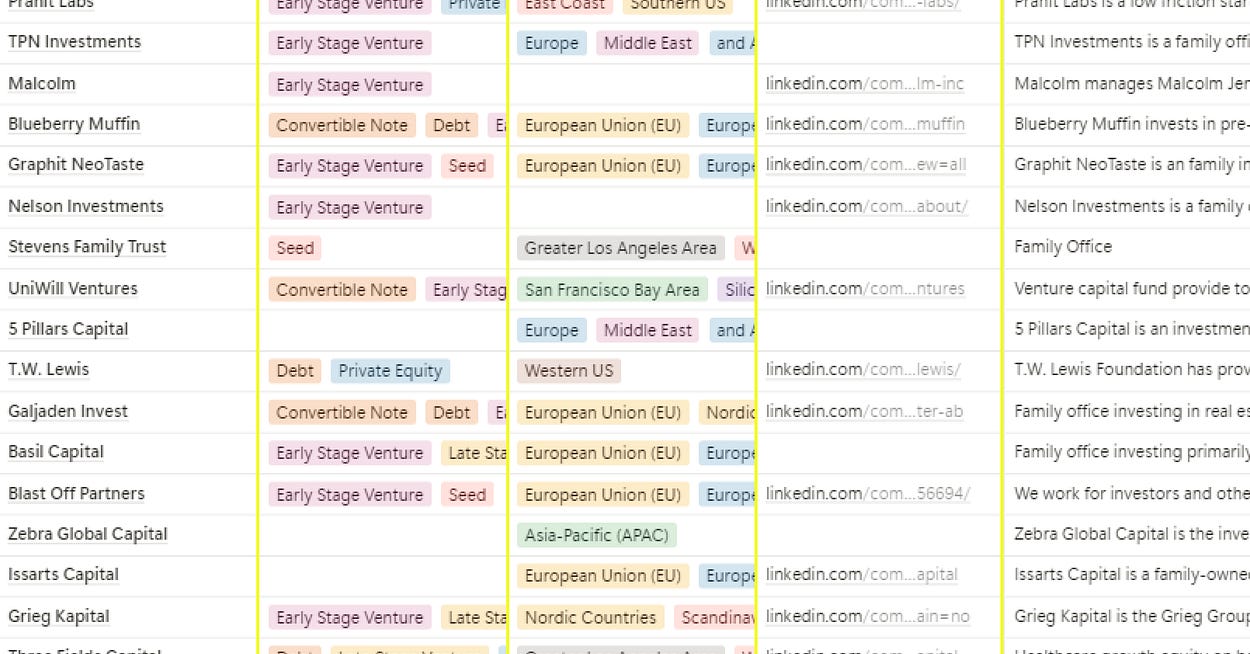Click Middle East tag in TPN Investments row
The height and width of the screenshot is (654, 1250).
point(648,43)
